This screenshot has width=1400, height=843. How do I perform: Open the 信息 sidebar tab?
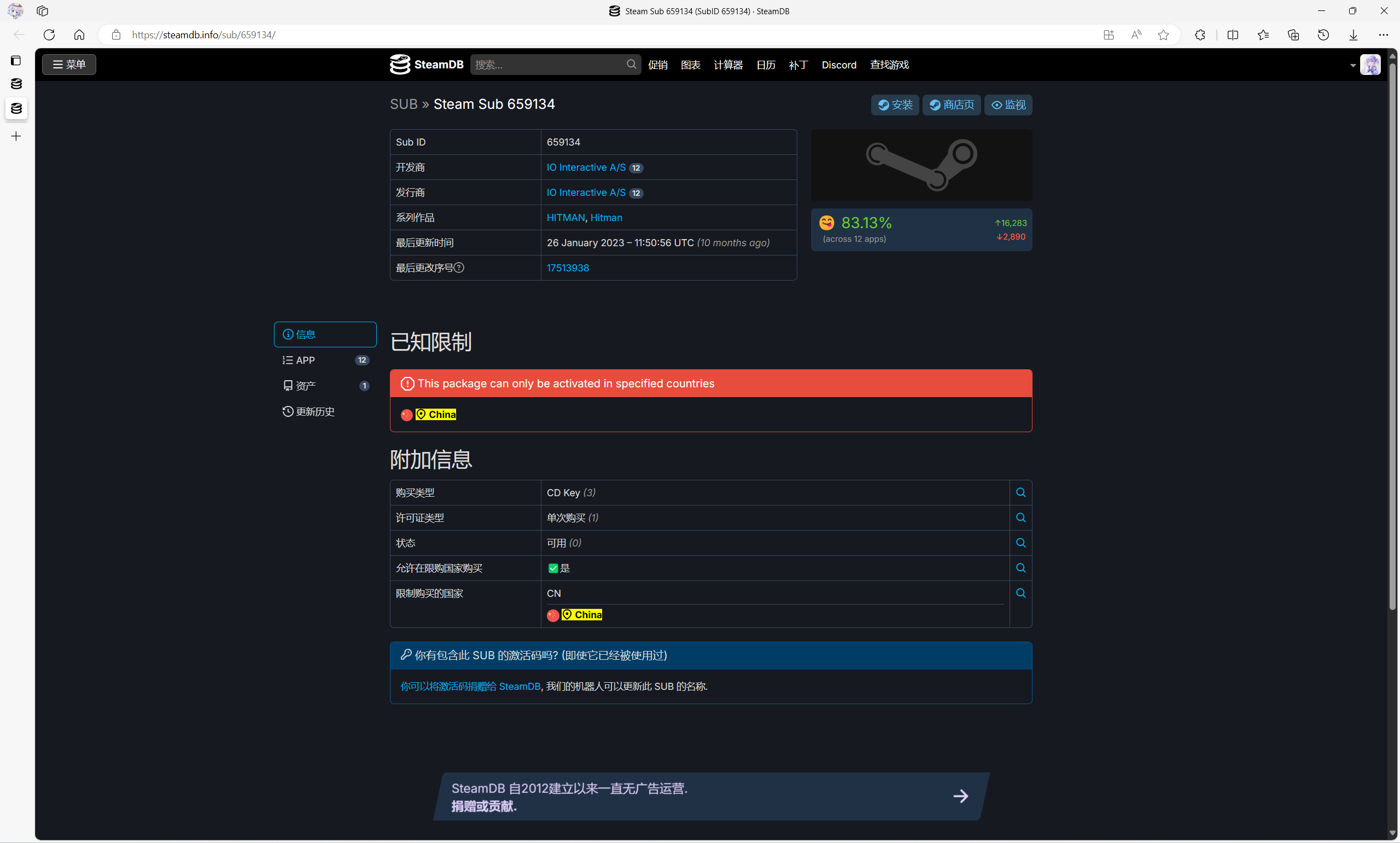point(325,335)
